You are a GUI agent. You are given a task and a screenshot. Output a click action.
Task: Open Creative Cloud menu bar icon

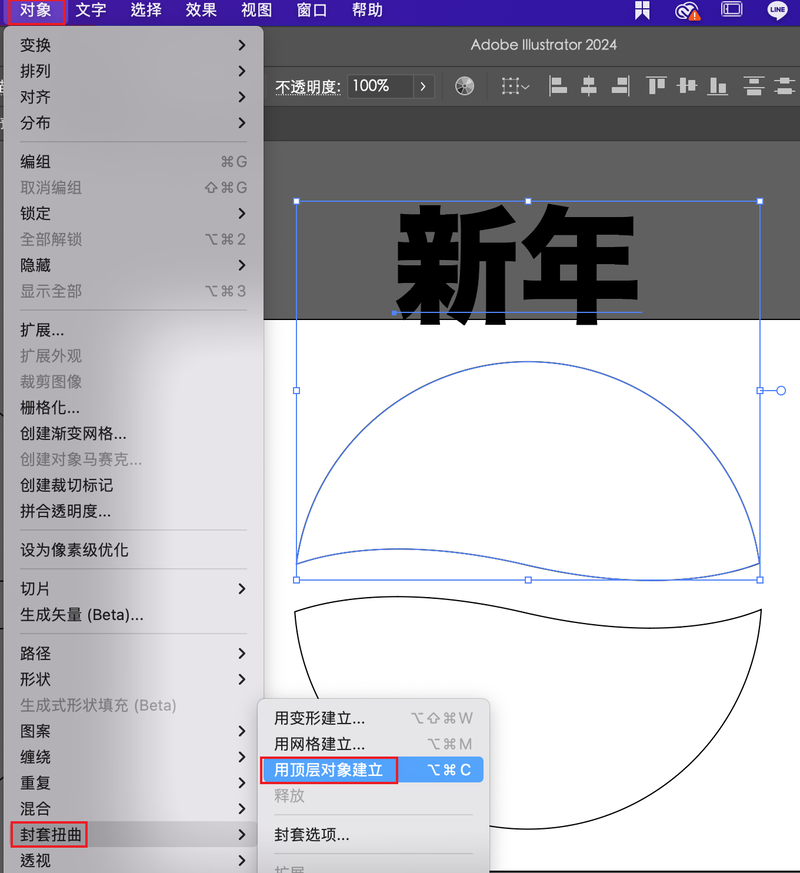click(x=687, y=11)
